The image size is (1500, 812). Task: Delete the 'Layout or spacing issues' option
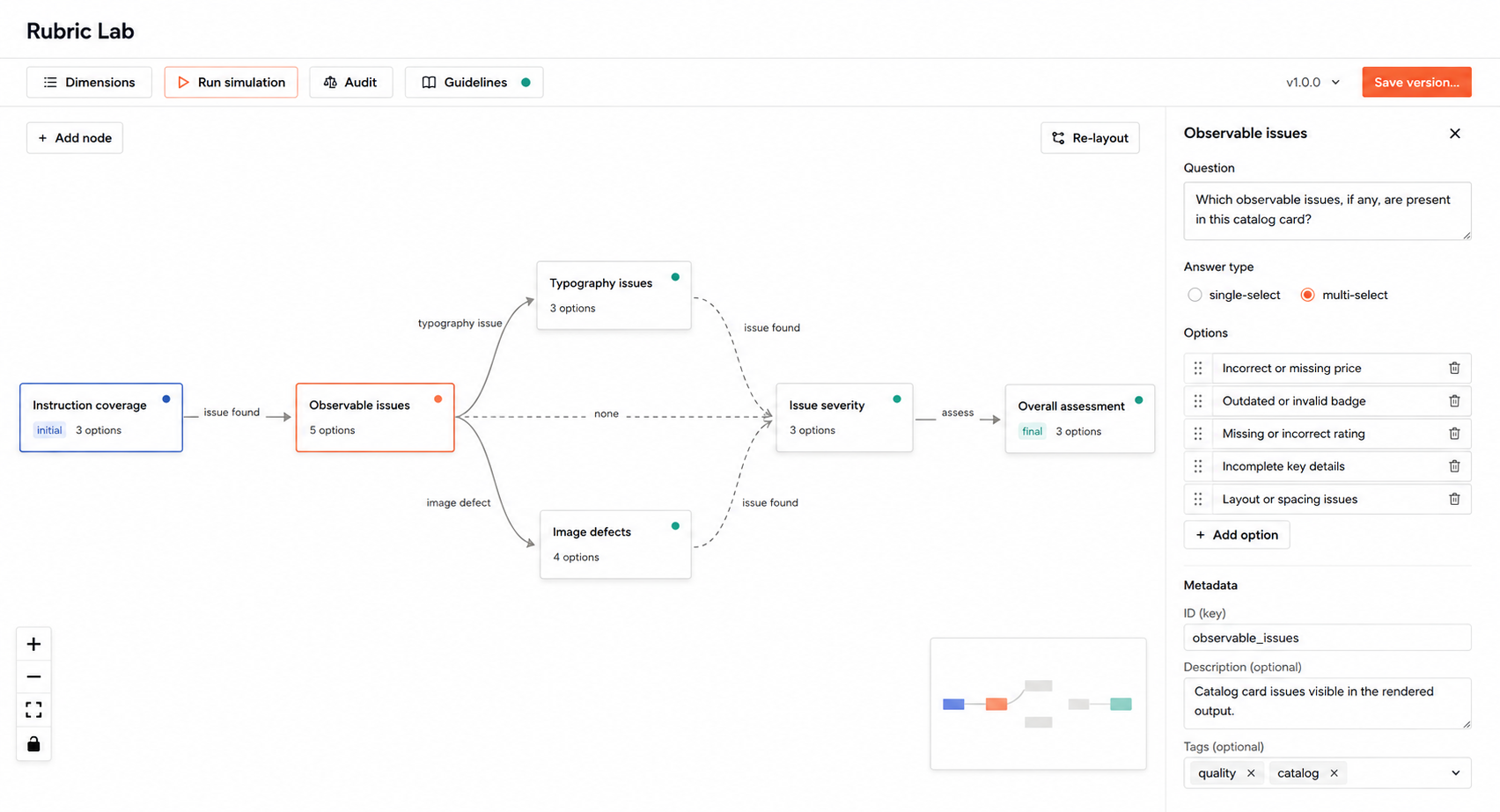click(x=1454, y=499)
